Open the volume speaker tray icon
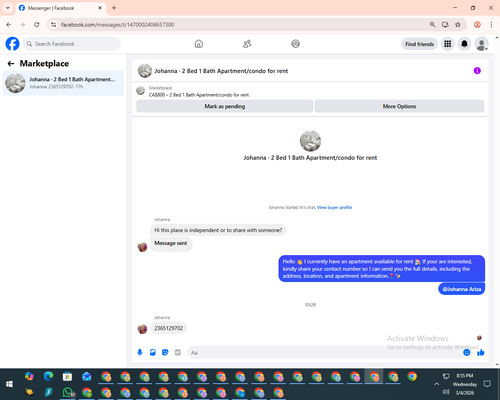Image resolution: width=500 pixels, height=400 pixels. (x=446, y=392)
